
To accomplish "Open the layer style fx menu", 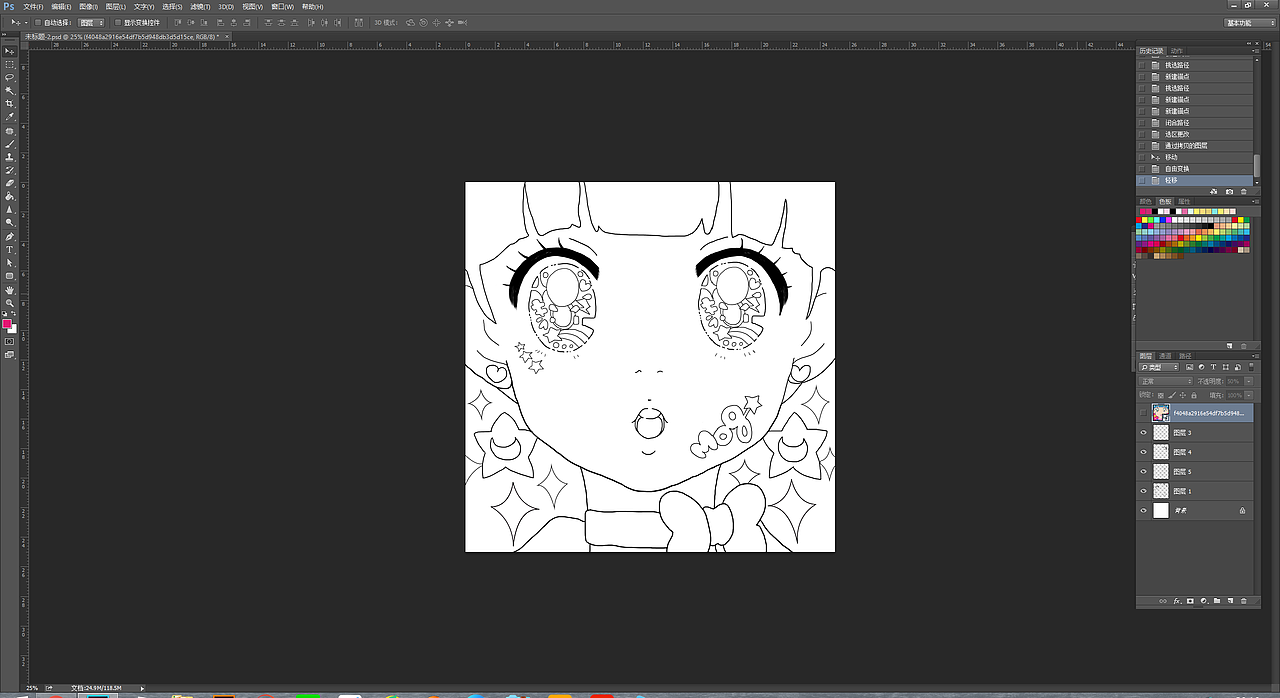I will tap(1177, 601).
